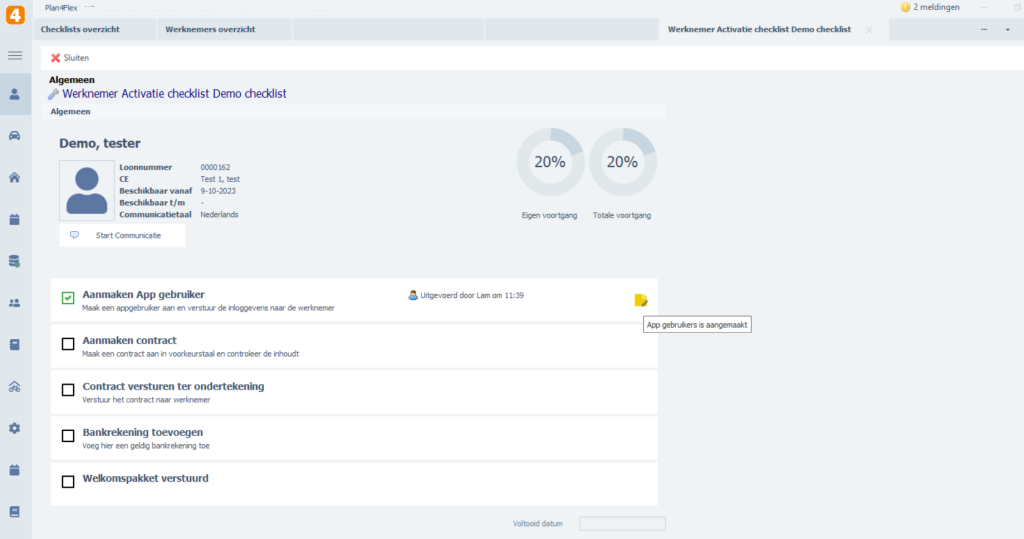Click the Eigen voortgang 20% progress ring
Viewport: 1024px width, 539px height.
pos(549,161)
